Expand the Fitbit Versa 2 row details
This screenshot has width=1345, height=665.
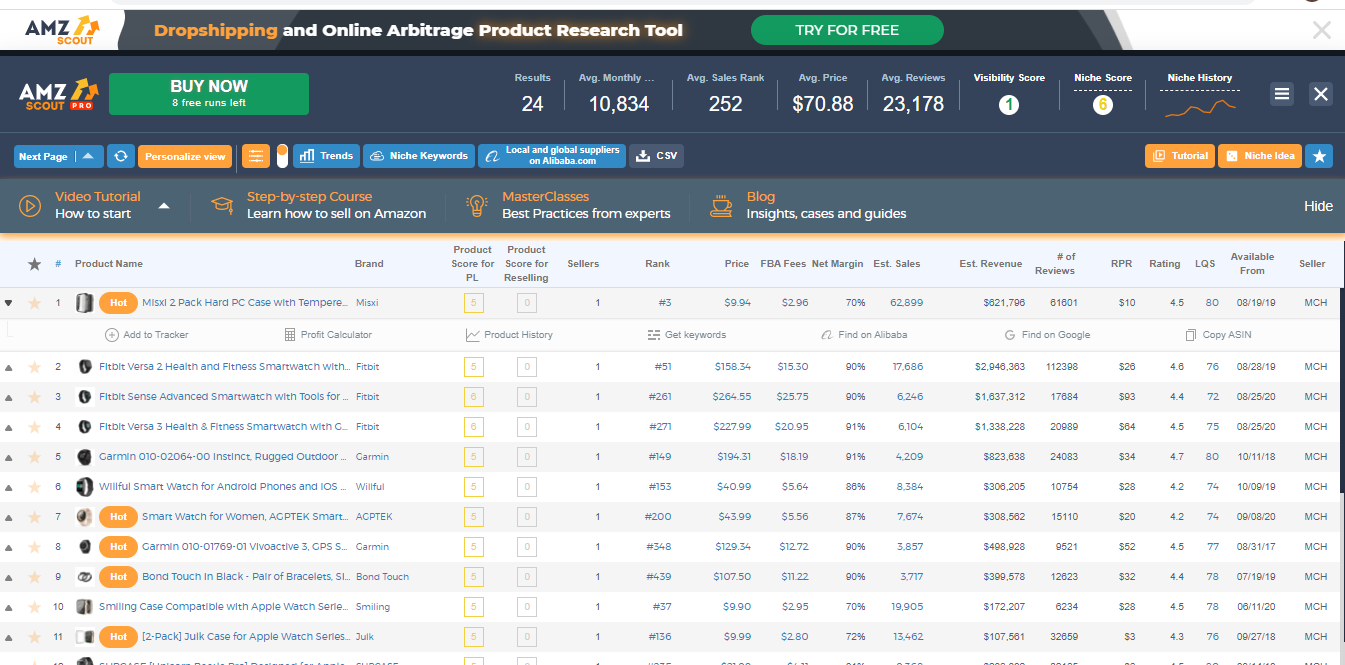pyautogui.click(x=9, y=367)
